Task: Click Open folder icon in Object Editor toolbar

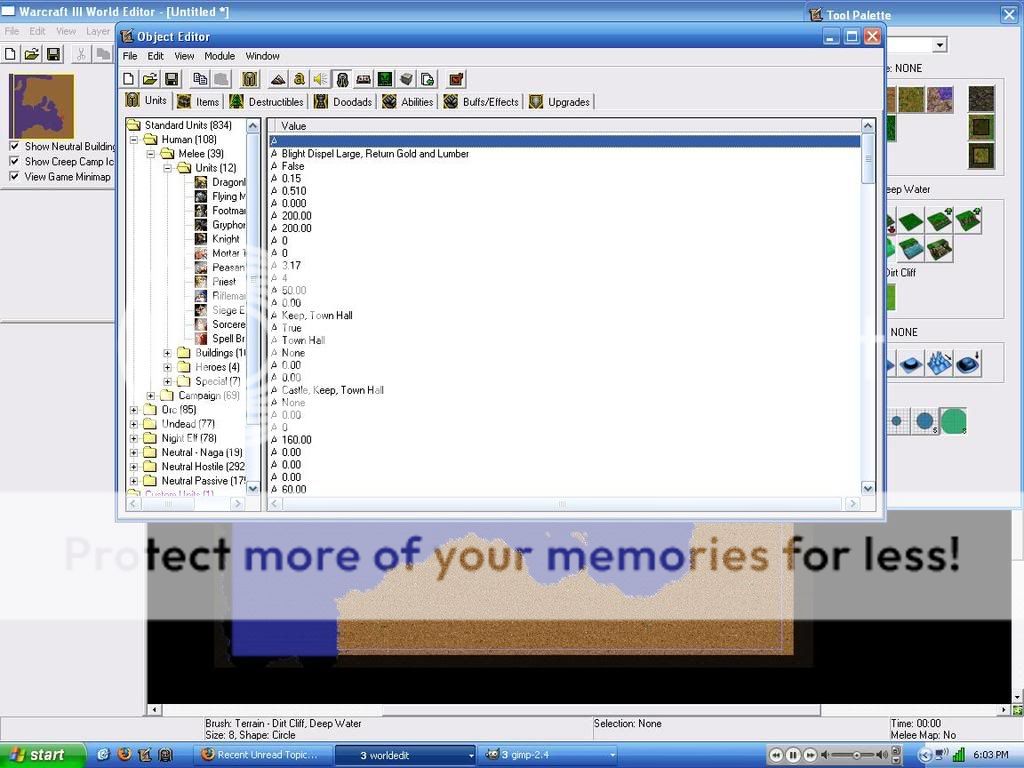Action: (150, 80)
